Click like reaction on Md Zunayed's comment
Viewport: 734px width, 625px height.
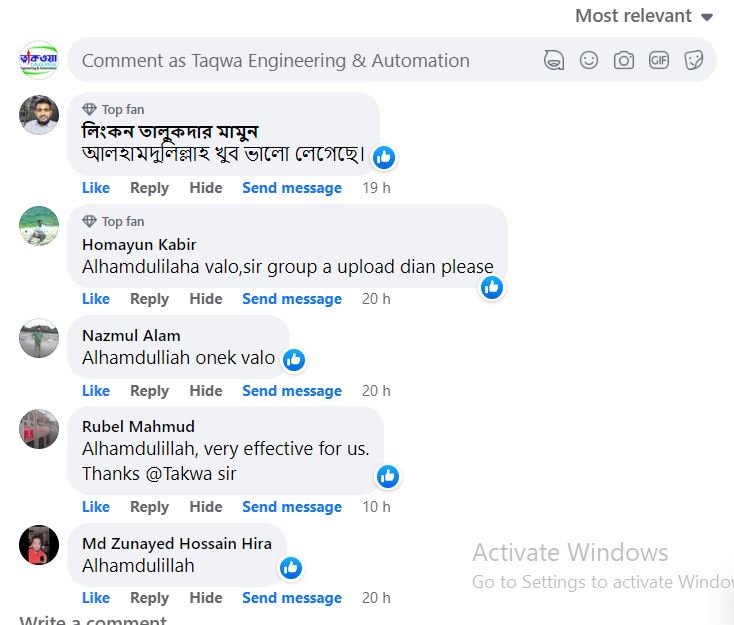pyautogui.click(x=290, y=568)
